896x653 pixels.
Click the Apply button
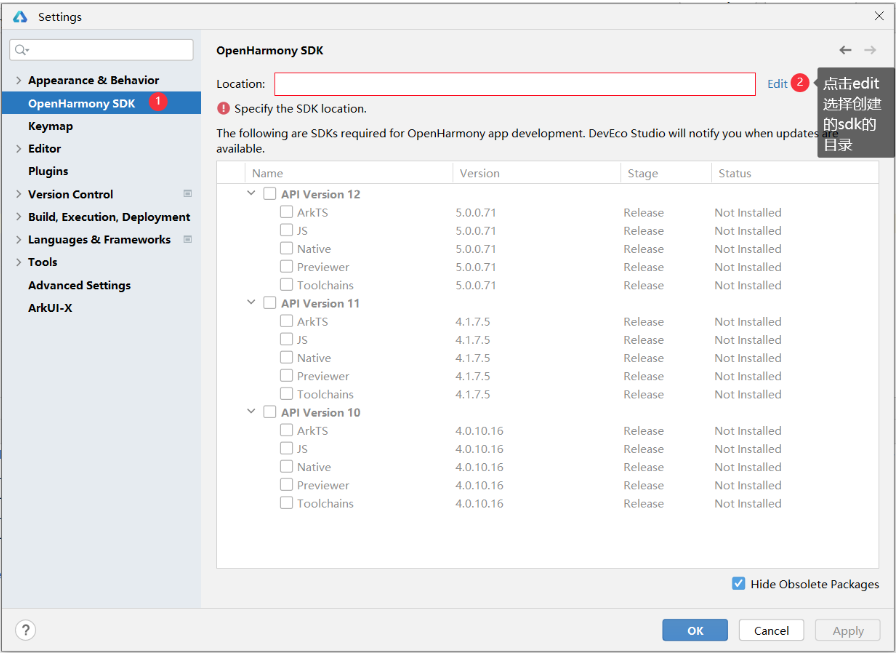click(847, 630)
